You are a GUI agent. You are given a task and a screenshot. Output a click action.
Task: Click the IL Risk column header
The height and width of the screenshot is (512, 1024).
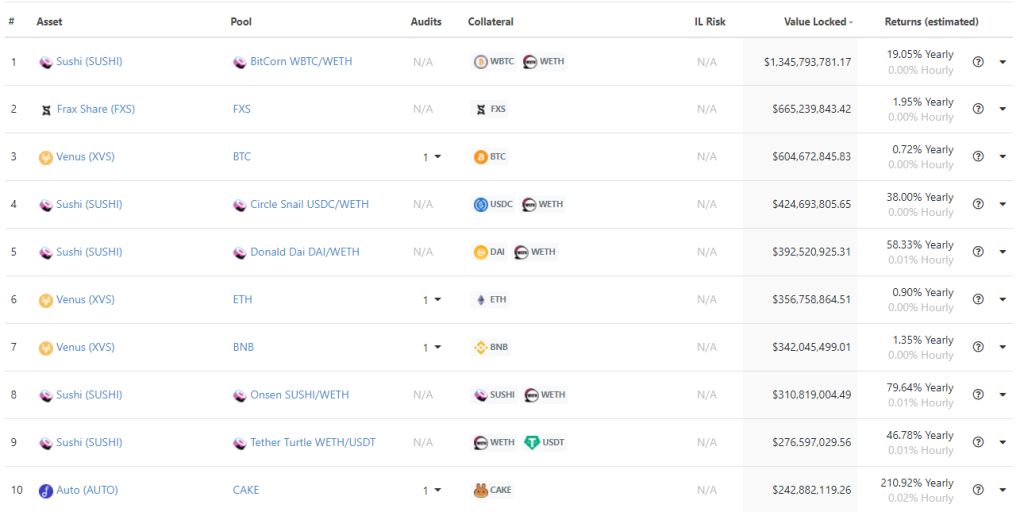tap(710, 22)
